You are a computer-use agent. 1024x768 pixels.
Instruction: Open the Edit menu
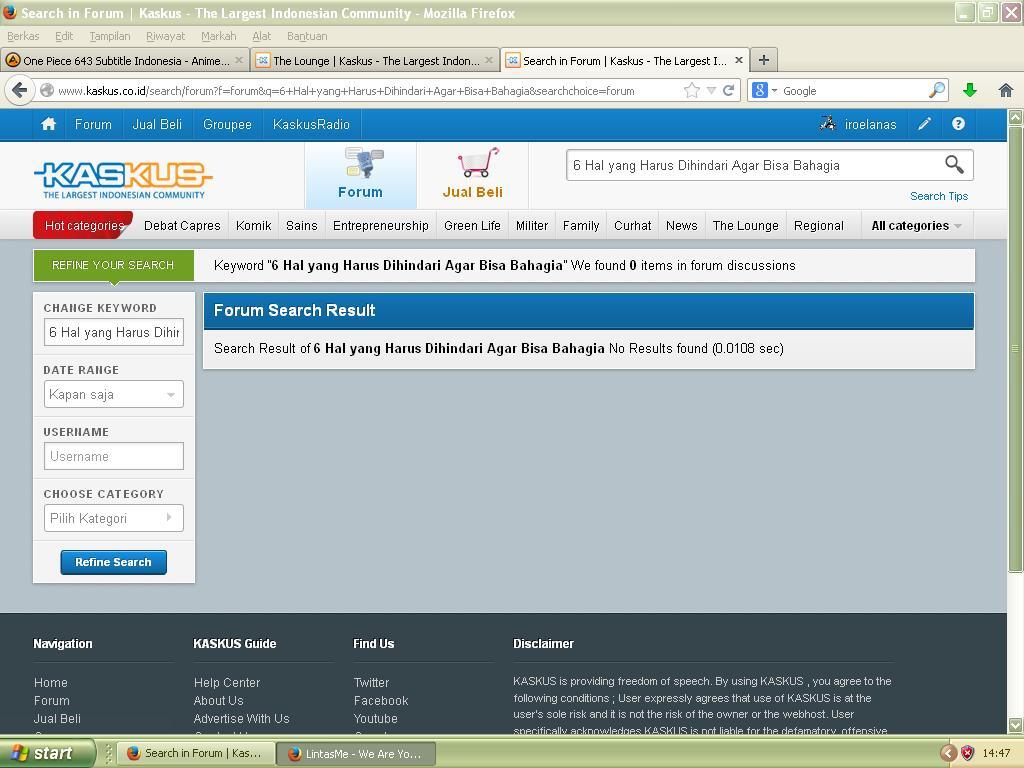tap(64, 36)
